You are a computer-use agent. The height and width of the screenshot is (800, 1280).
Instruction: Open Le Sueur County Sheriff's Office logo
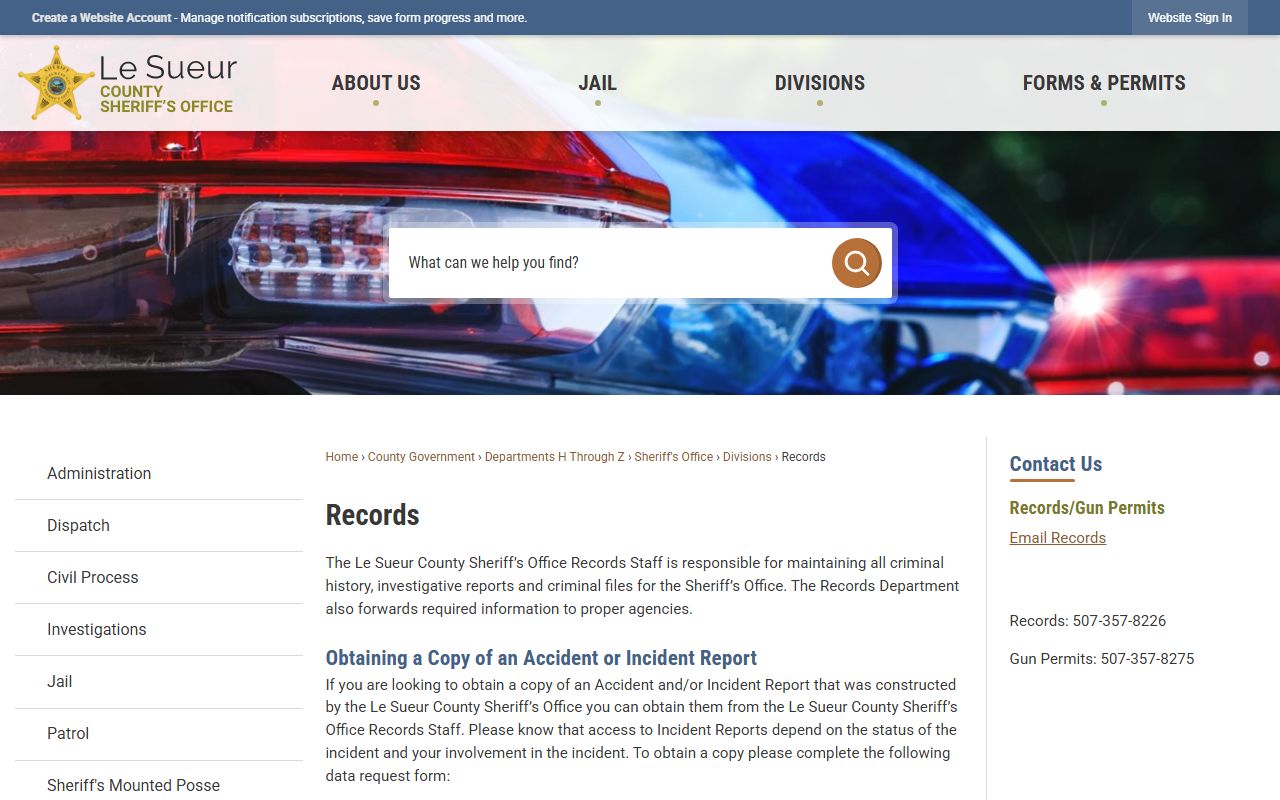pyautogui.click(x=127, y=83)
